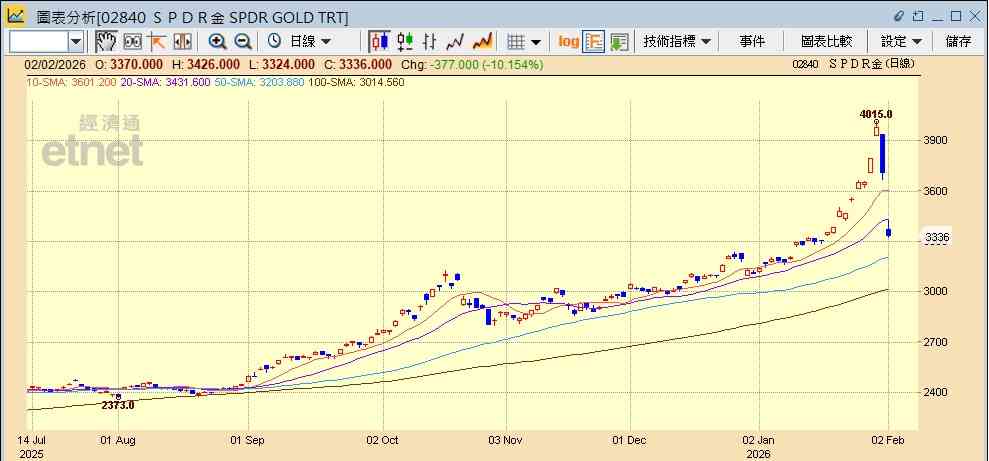Click the 20-SMA: 3431.600 legend label
989x461 pixels.
point(165,82)
